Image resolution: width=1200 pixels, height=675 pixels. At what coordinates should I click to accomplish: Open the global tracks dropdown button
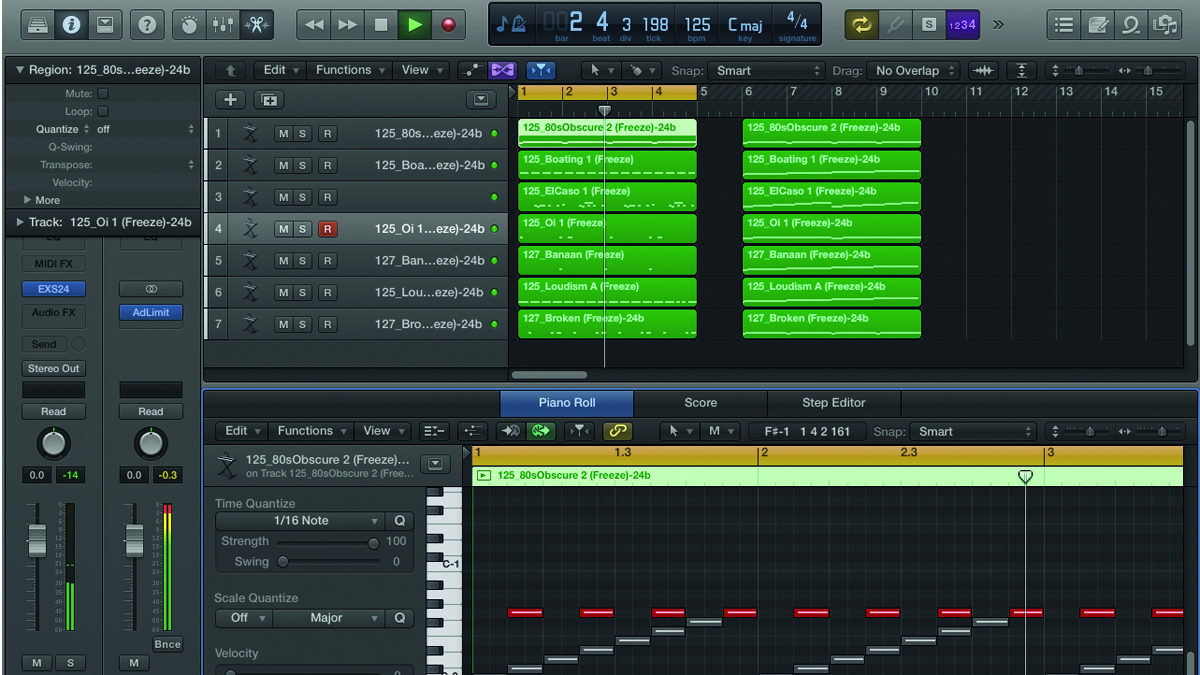481,99
